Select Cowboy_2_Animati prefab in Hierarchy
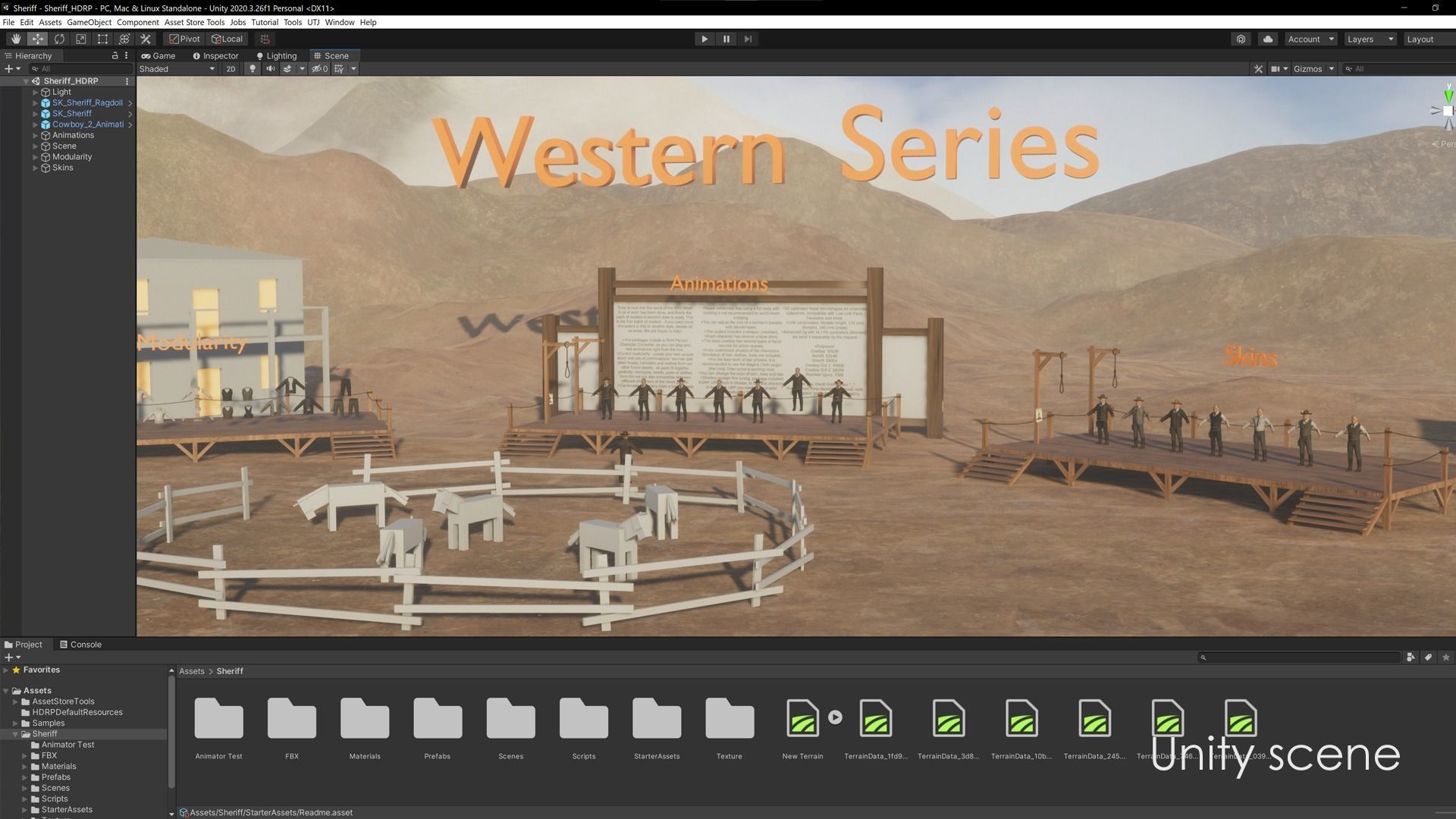The width and height of the screenshot is (1456, 819). pos(88,124)
